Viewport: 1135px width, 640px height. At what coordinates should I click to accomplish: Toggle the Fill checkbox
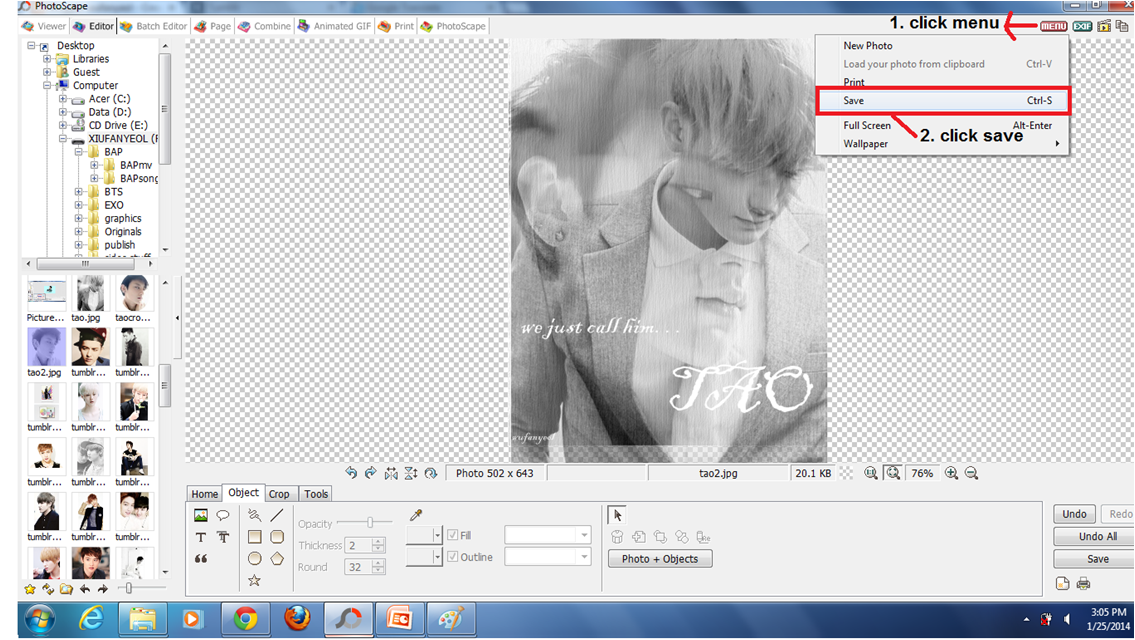452,535
